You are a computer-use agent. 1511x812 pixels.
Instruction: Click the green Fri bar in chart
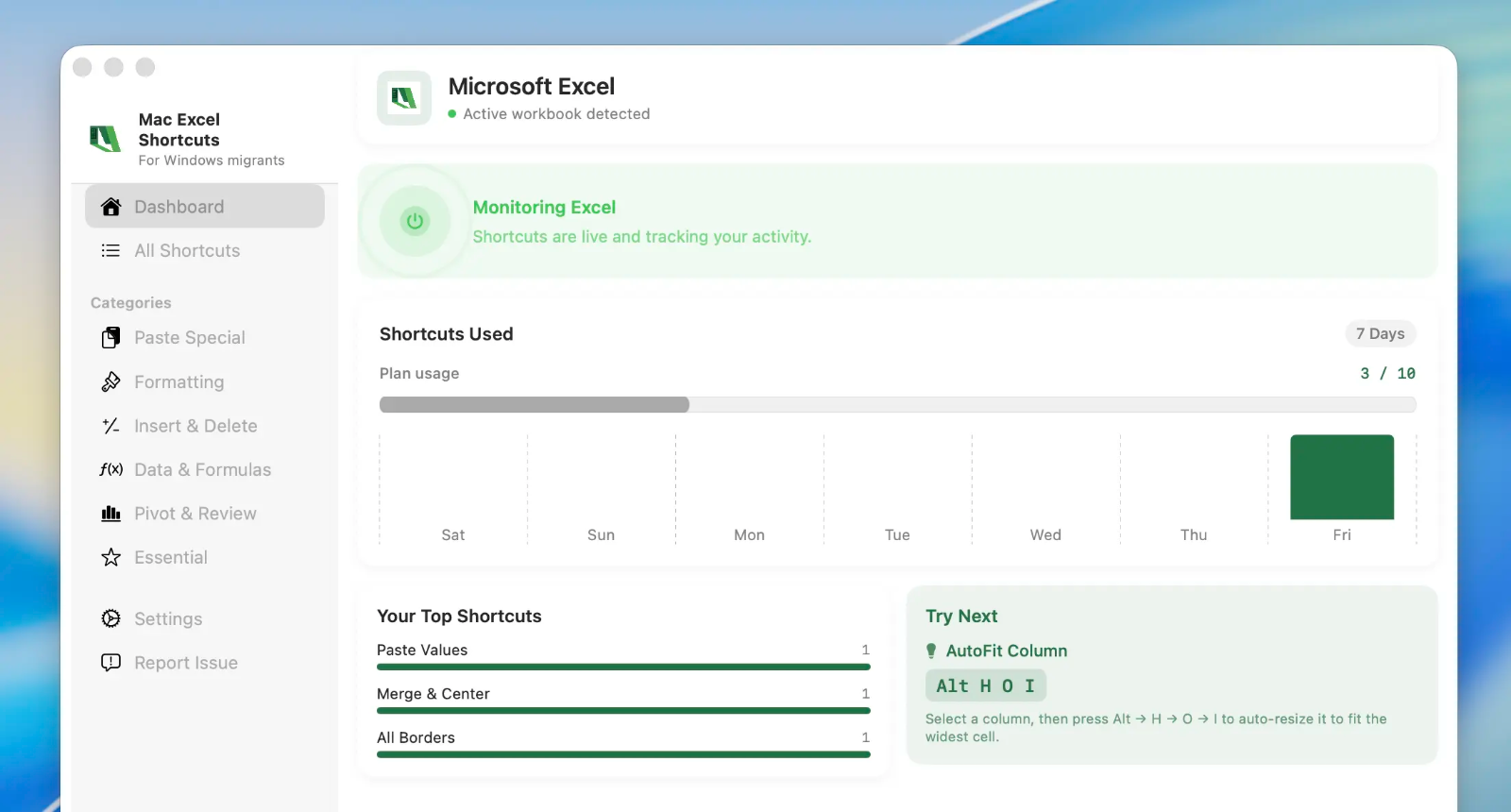pos(1342,477)
